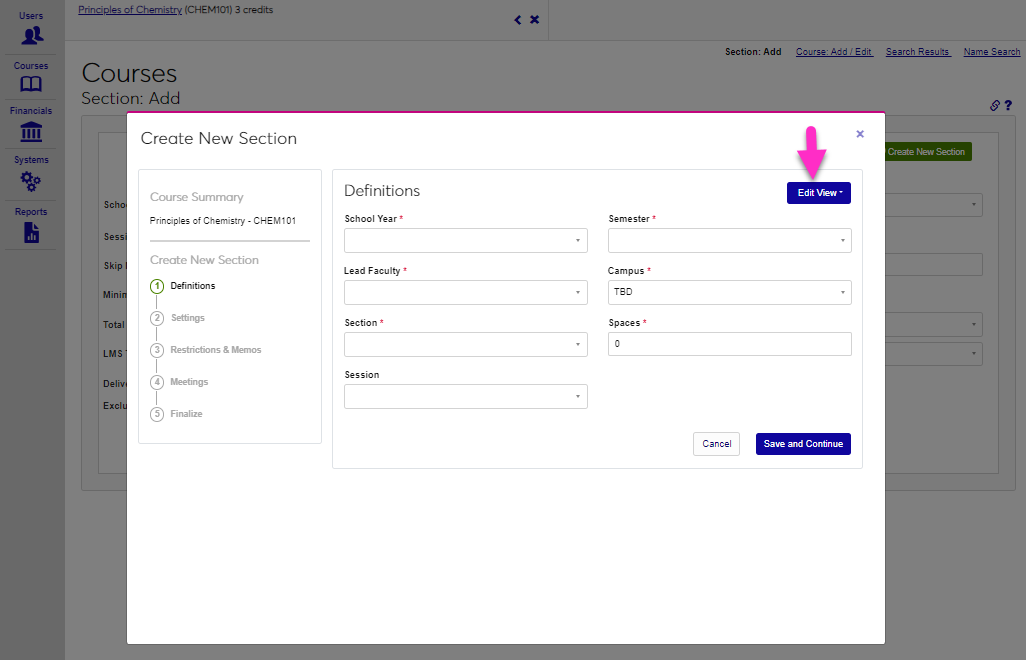Click the Cancel button
This screenshot has height=660, width=1026.
pos(716,444)
